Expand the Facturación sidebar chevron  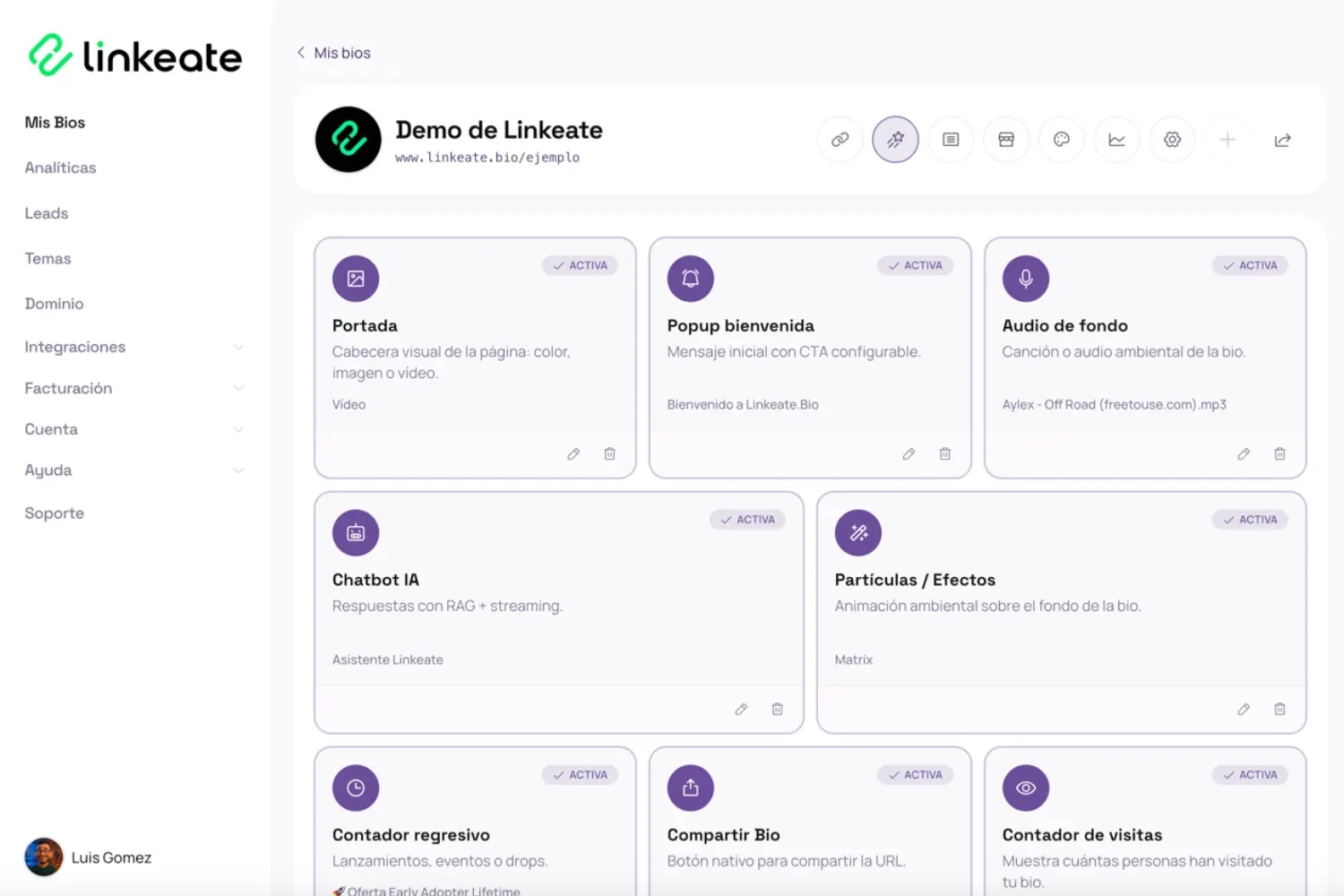238,388
